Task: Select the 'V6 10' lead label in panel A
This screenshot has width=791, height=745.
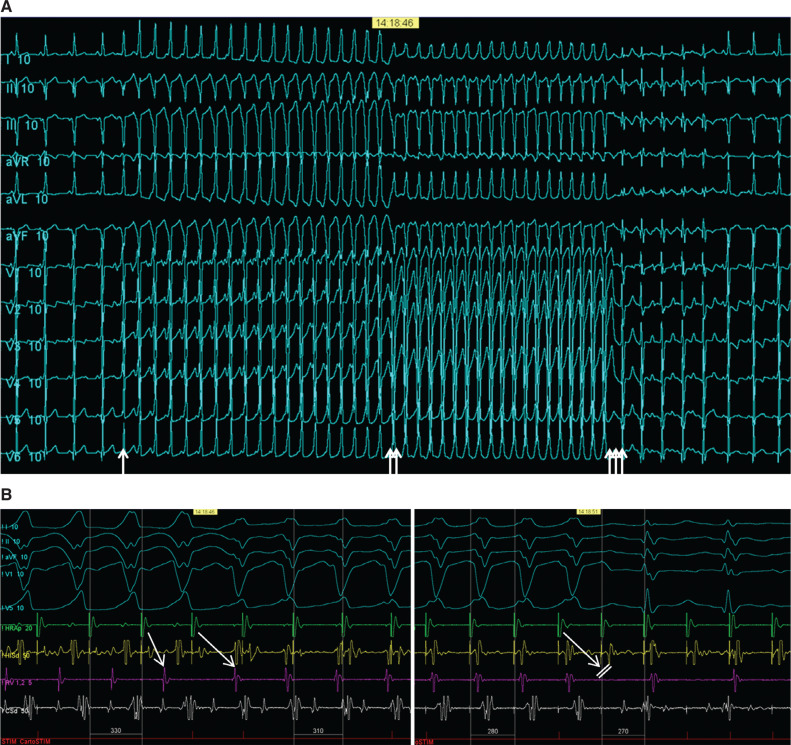Action: point(24,457)
